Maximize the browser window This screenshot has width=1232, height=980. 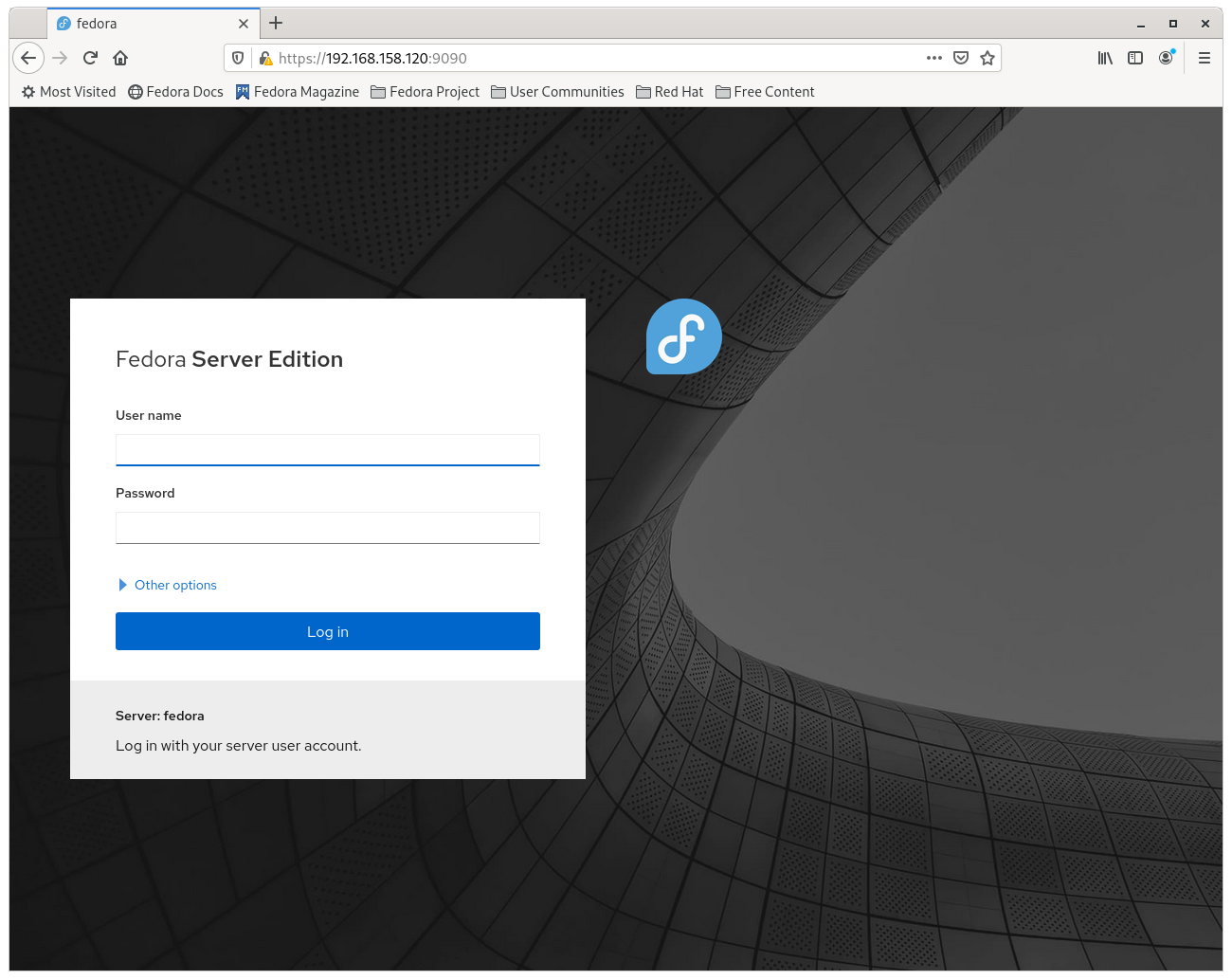(1173, 24)
